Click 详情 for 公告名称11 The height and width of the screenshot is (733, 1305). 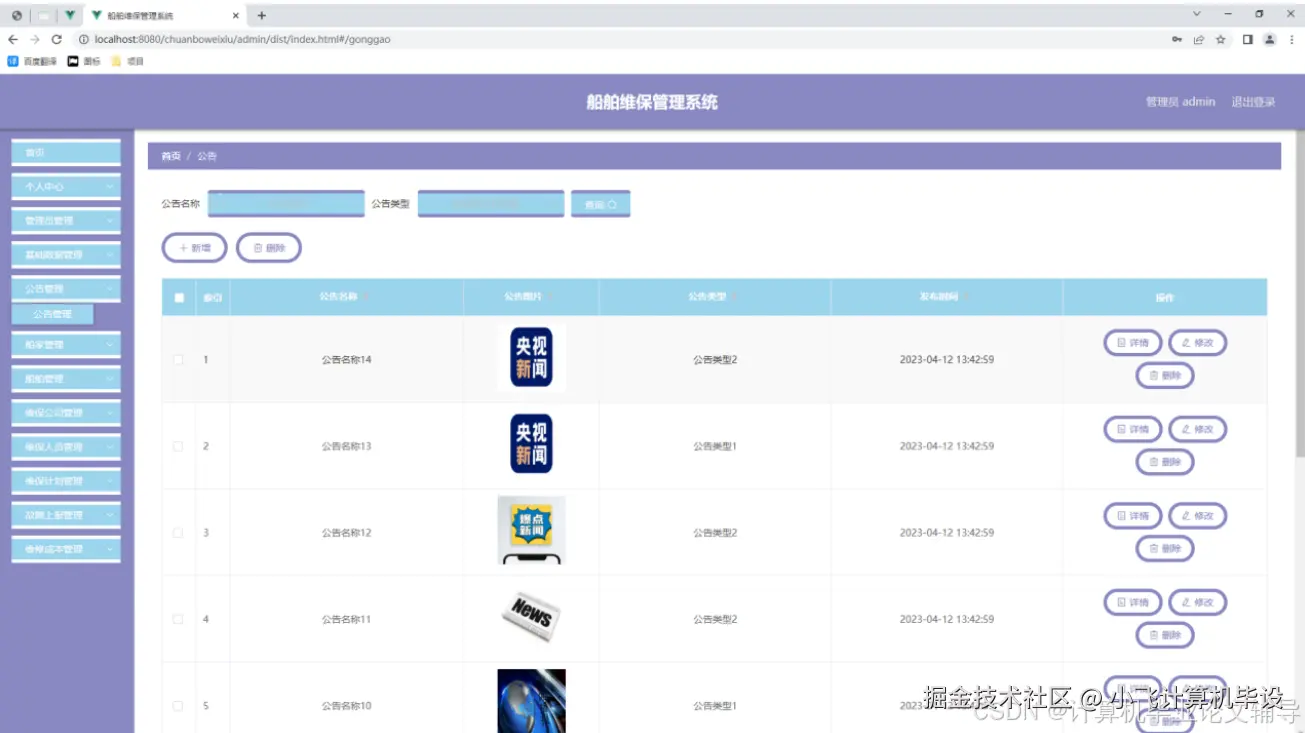tap(1132, 602)
